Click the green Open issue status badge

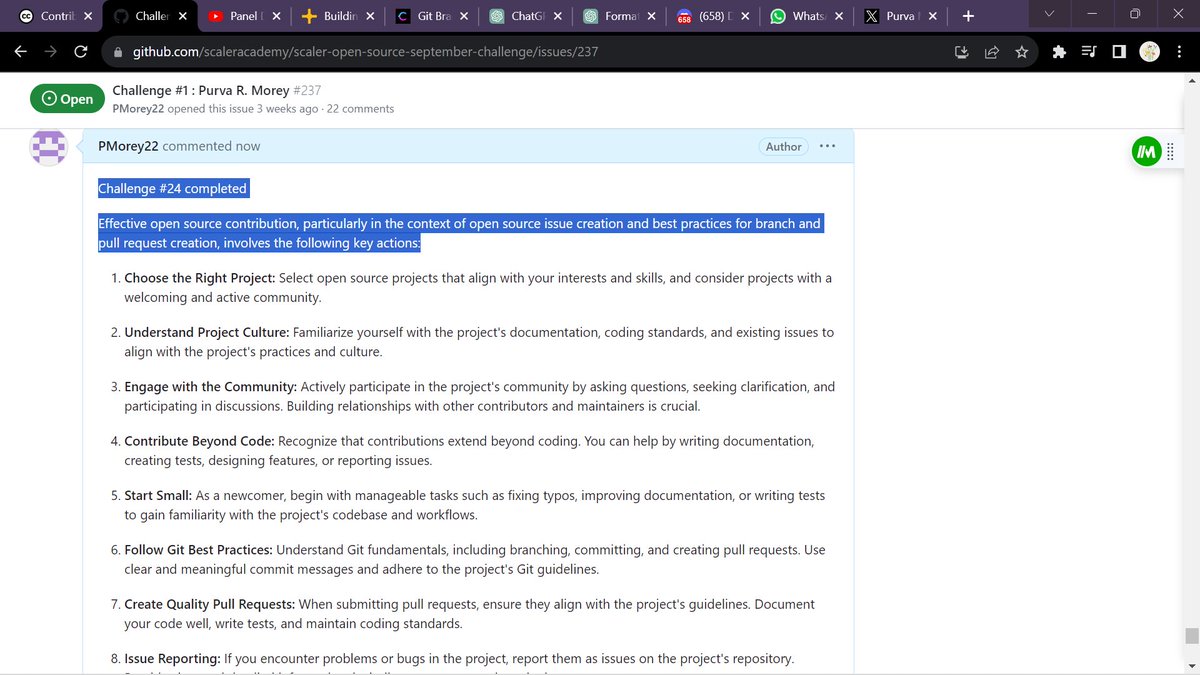coord(68,98)
